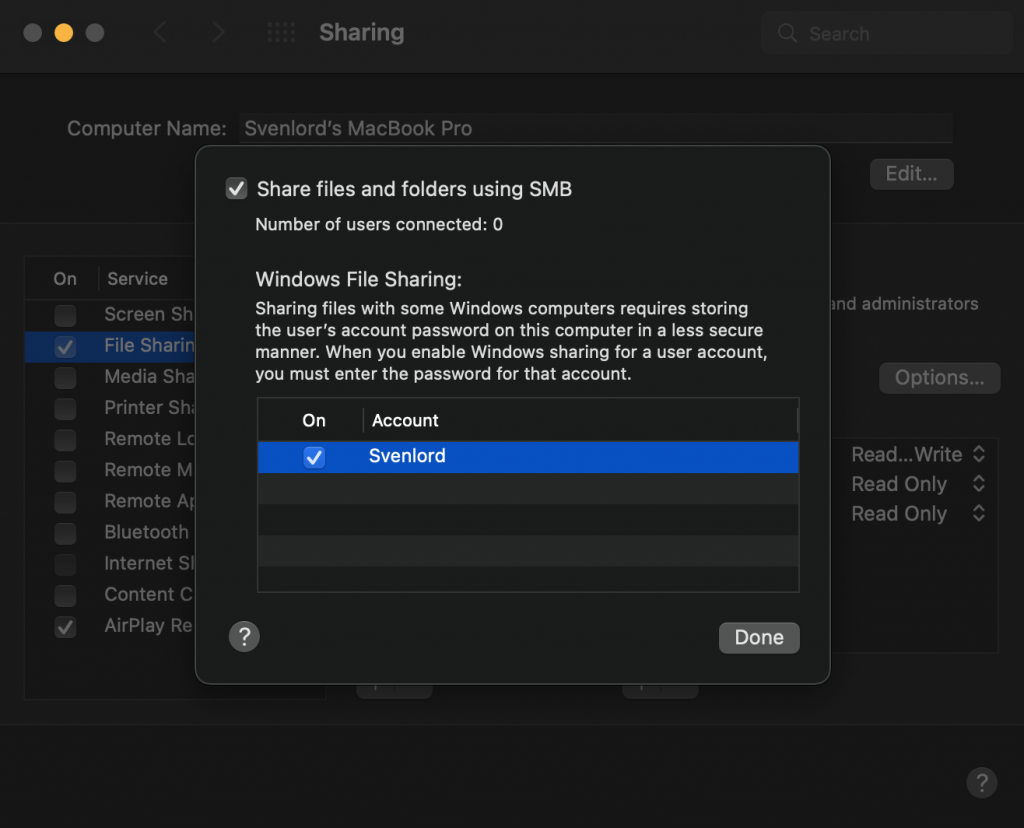1024x828 pixels.
Task: Click the Done button
Action: pyautogui.click(x=759, y=637)
